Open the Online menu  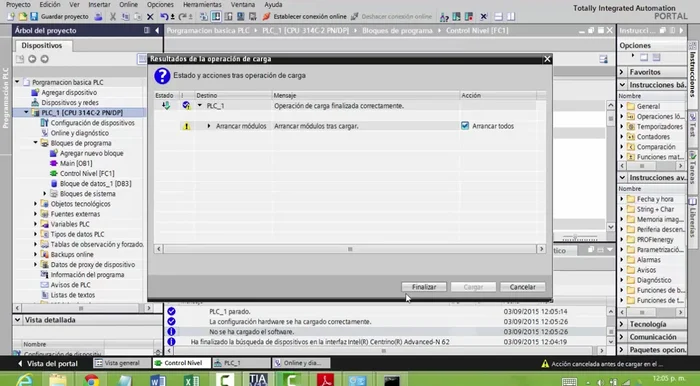point(128,4)
